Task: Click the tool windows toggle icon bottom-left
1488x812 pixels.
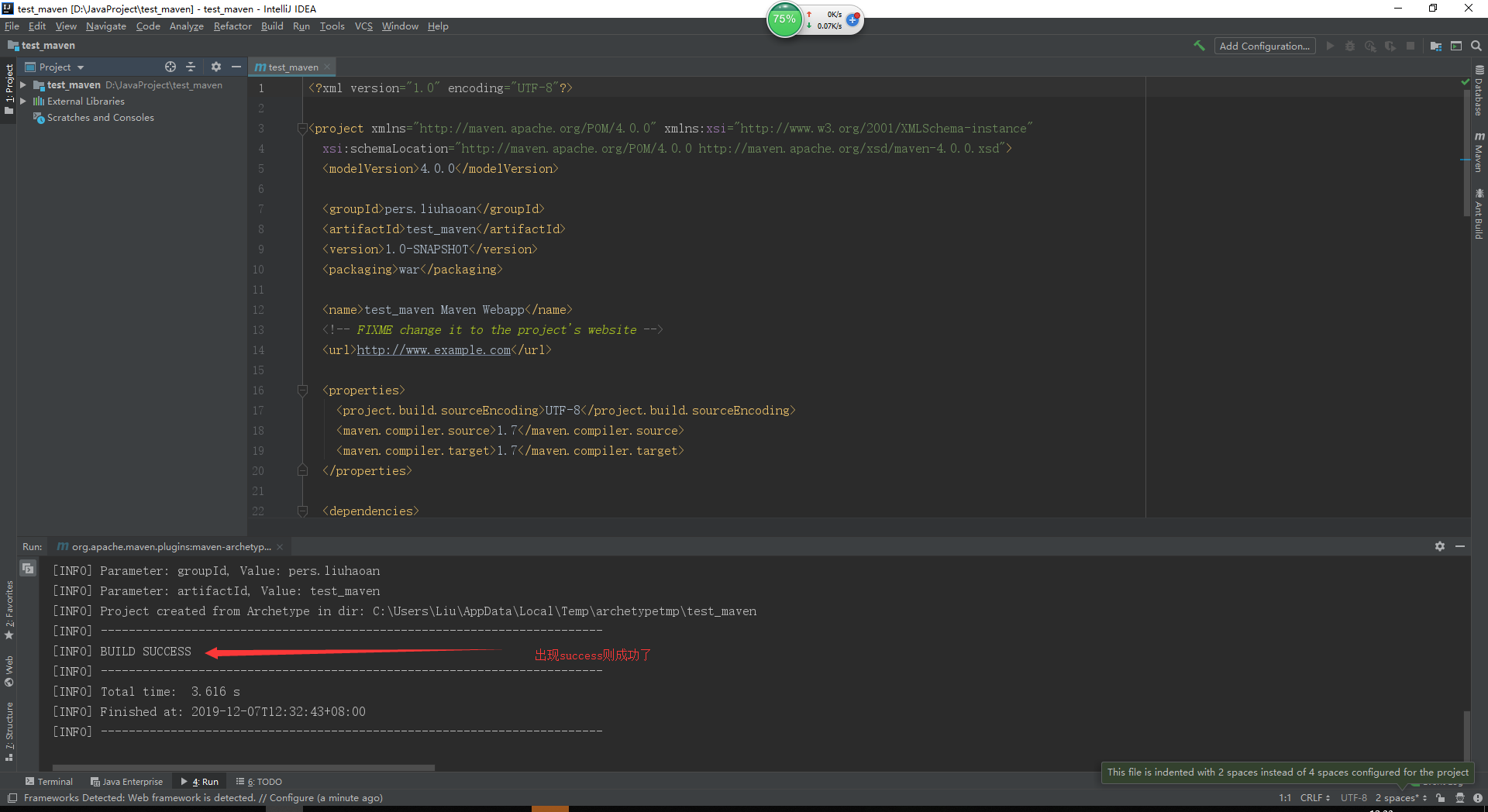Action: pyautogui.click(x=12, y=797)
